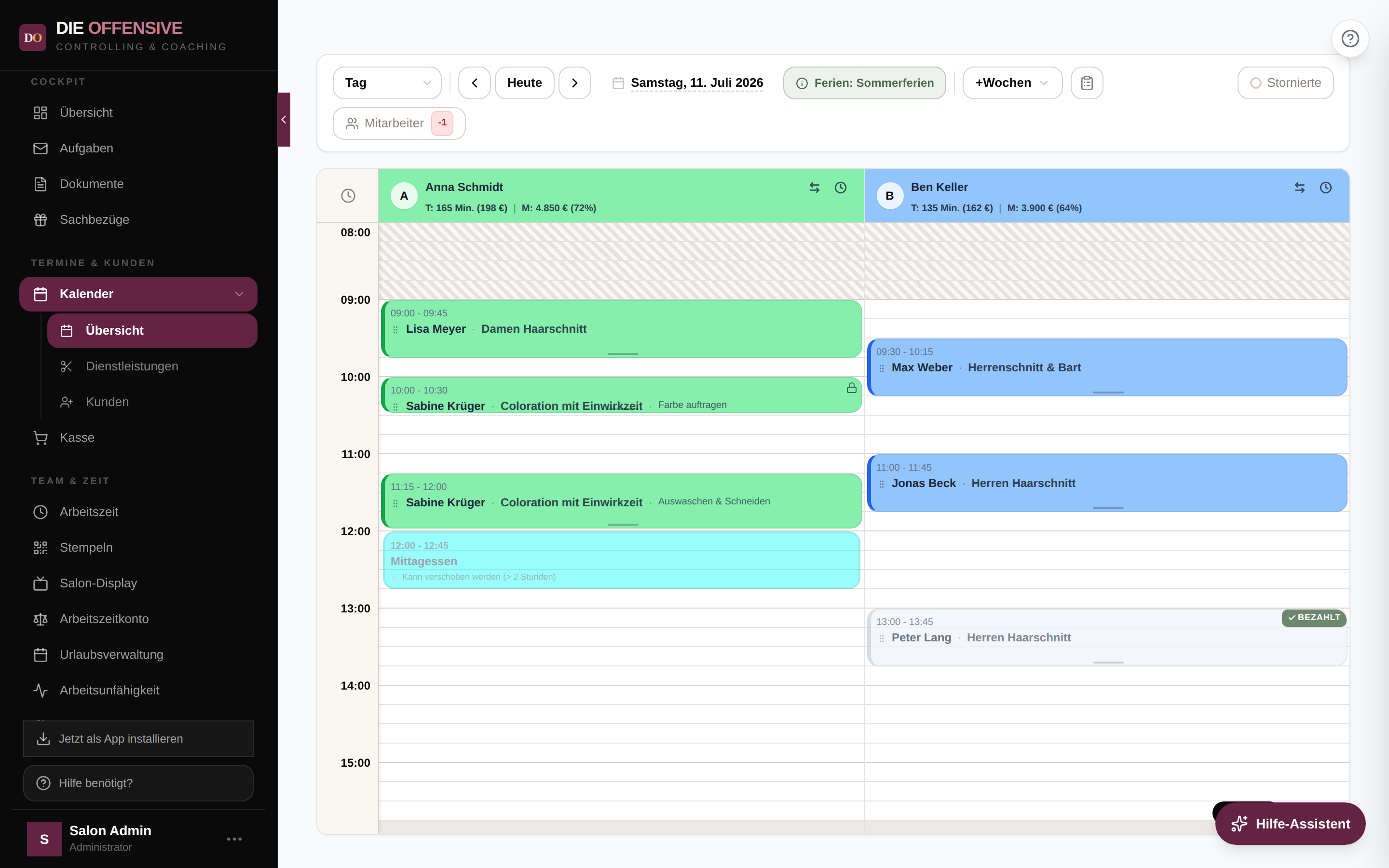Image resolution: width=1389 pixels, height=868 pixels.
Task: Open Arbeitszeitkonto in sidebar
Action: coord(138,618)
